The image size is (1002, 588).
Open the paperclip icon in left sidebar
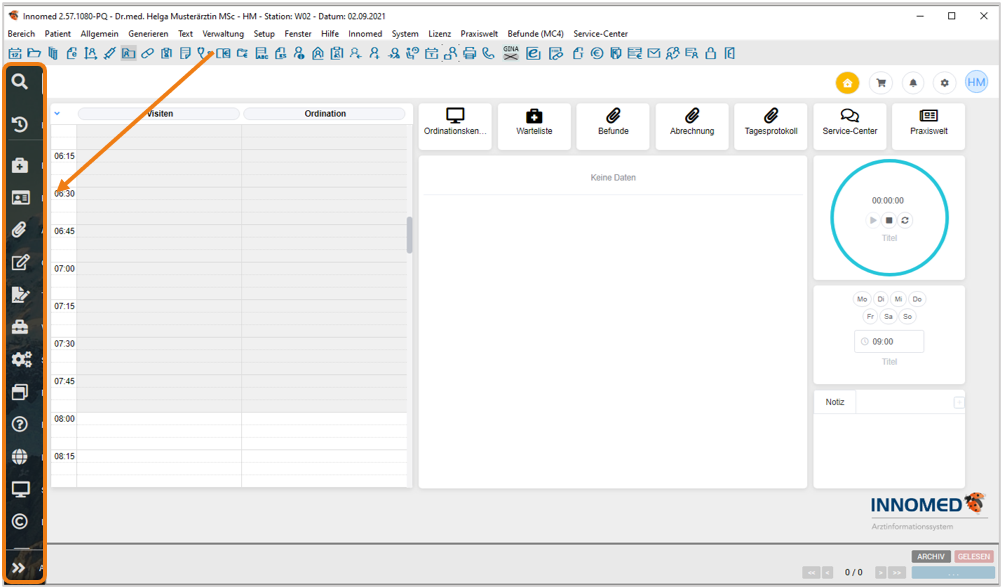pyautogui.click(x=20, y=229)
